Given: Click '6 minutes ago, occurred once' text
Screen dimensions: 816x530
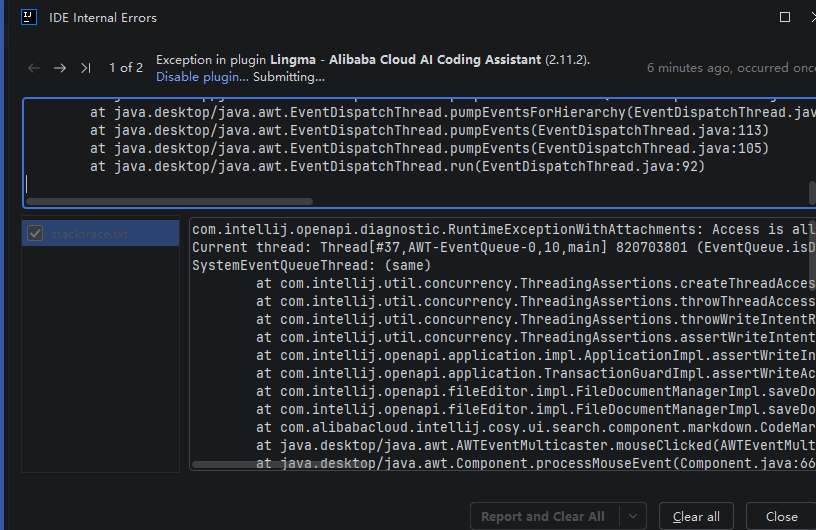Looking at the screenshot, I should 731,68.
